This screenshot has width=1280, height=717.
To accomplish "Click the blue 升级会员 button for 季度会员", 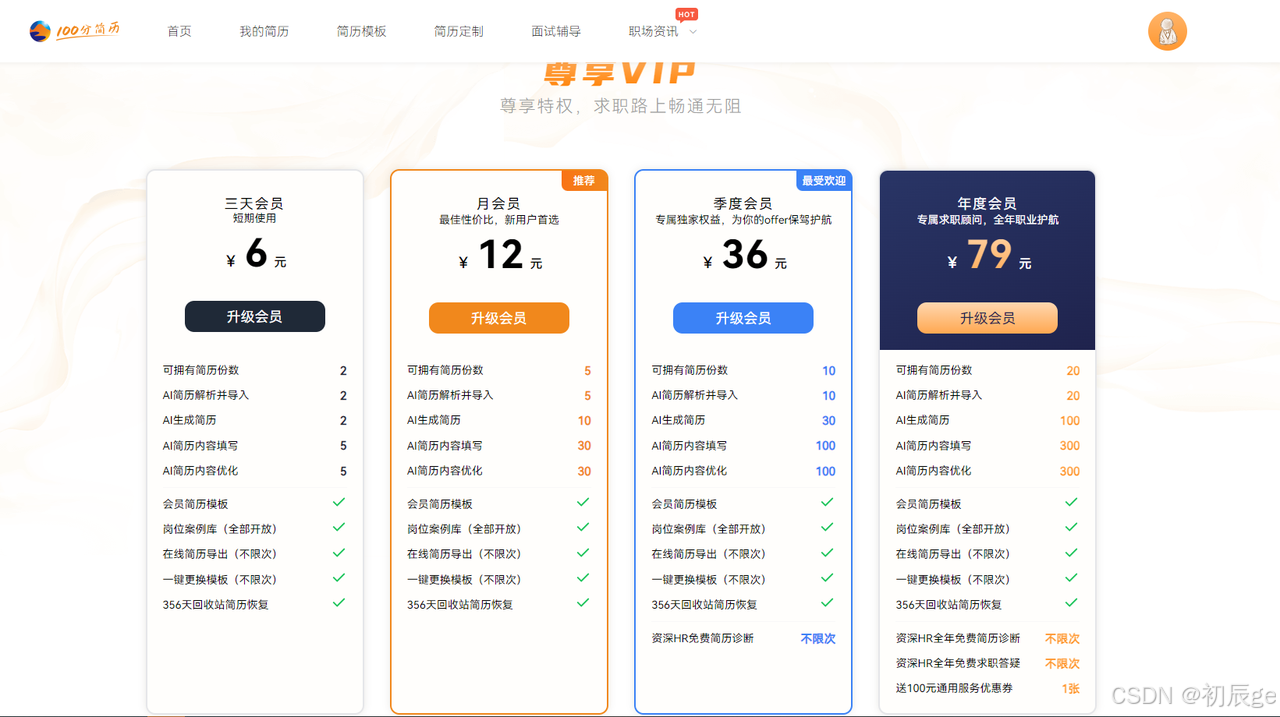I will (x=743, y=318).
